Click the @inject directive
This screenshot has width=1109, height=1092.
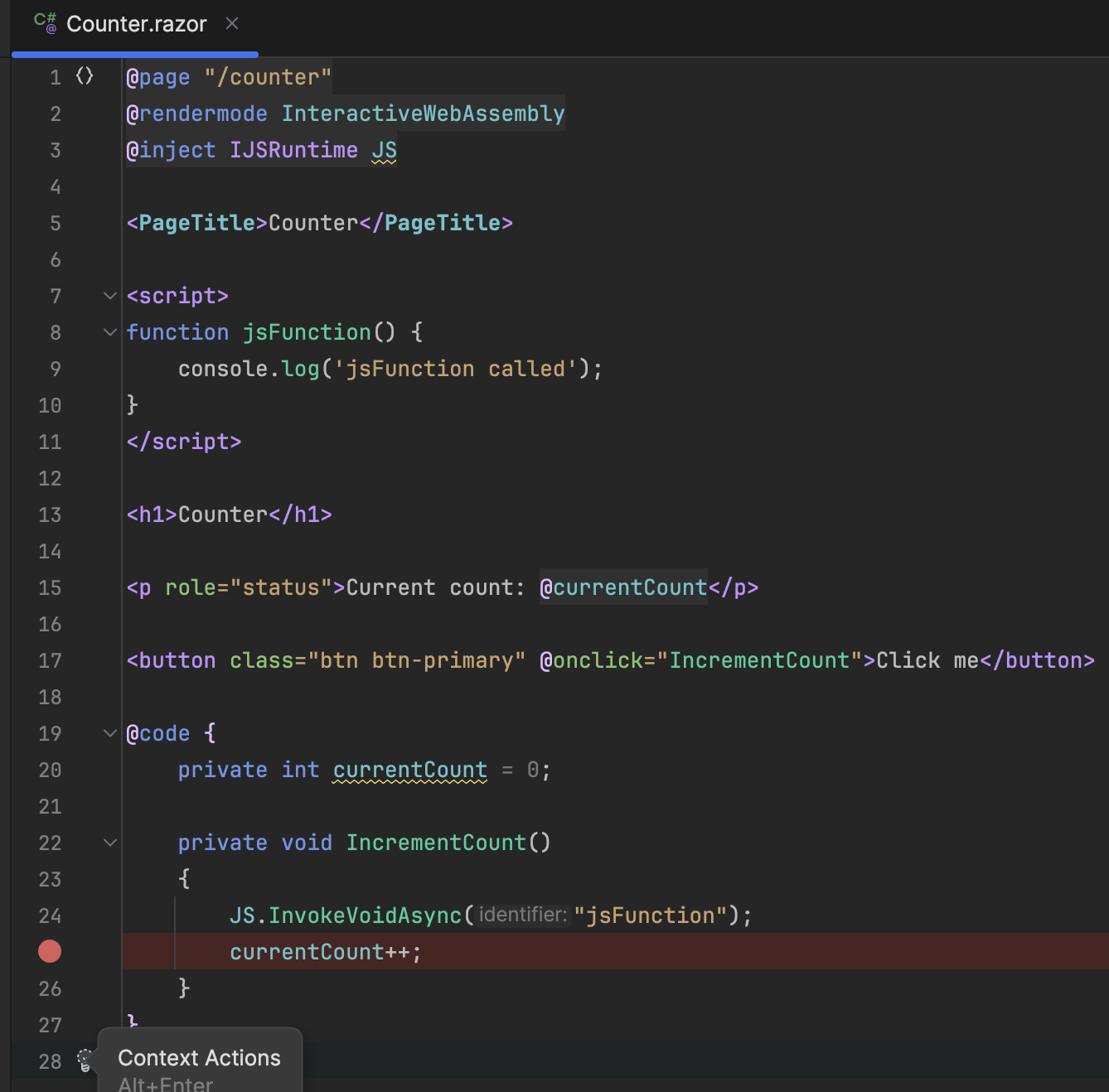(171, 150)
